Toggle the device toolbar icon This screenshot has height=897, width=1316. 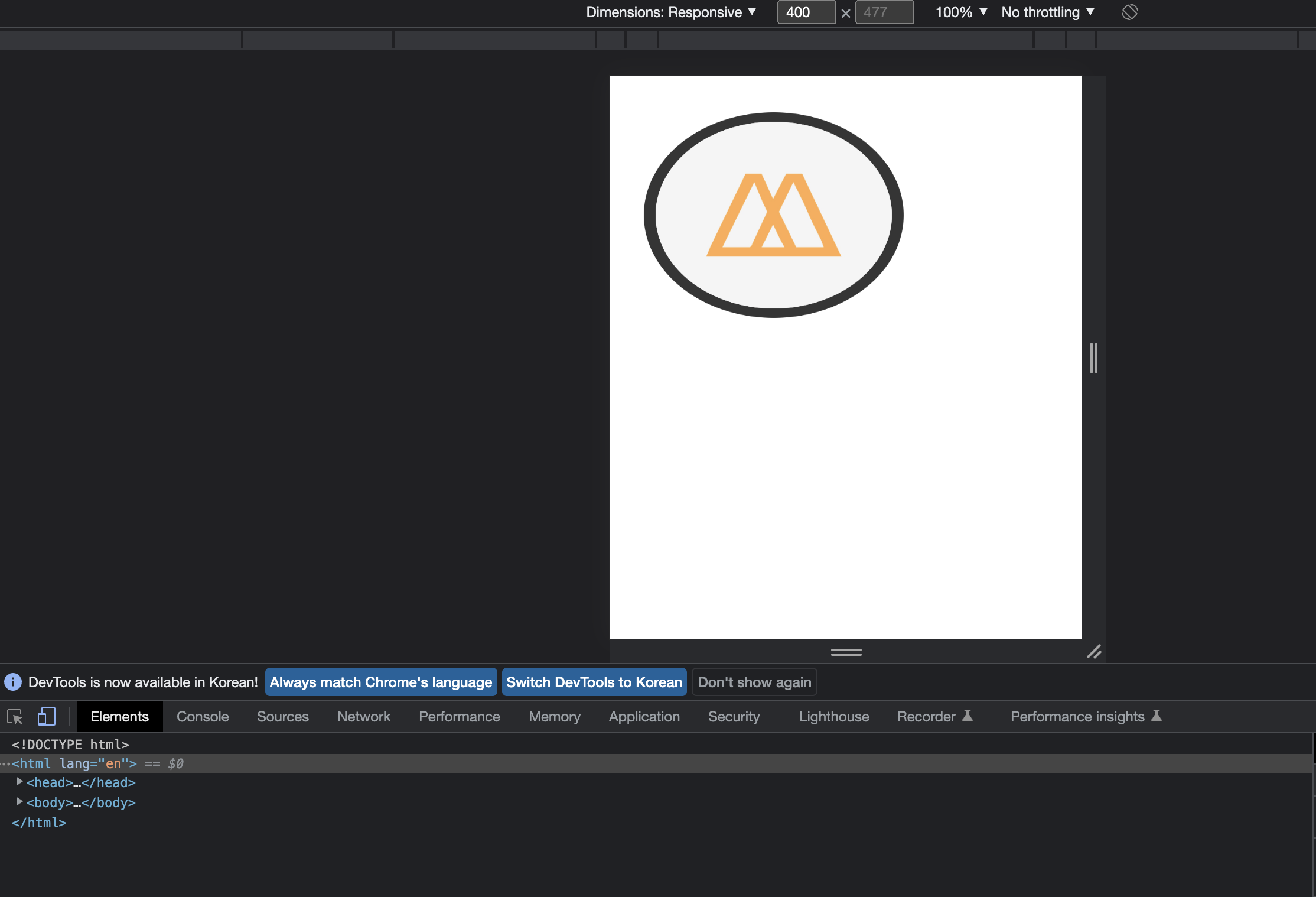tap(46, 717)
